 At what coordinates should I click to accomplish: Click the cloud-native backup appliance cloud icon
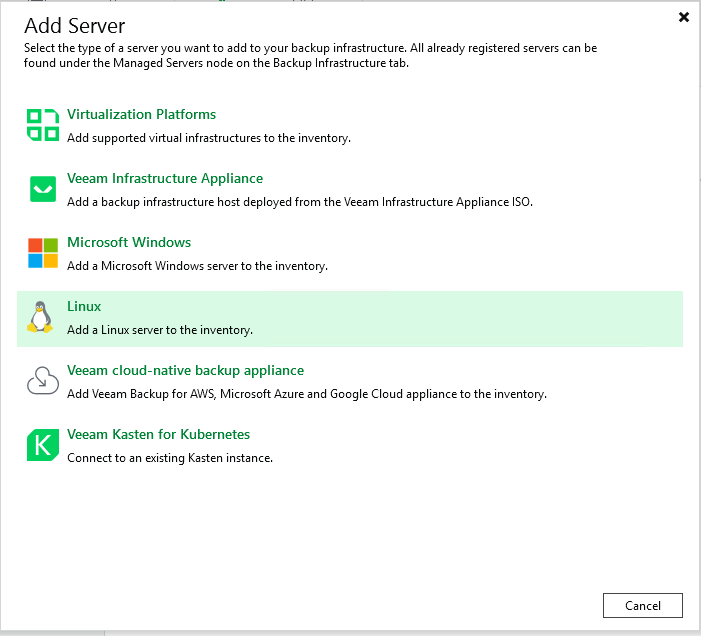pos(42,381)
